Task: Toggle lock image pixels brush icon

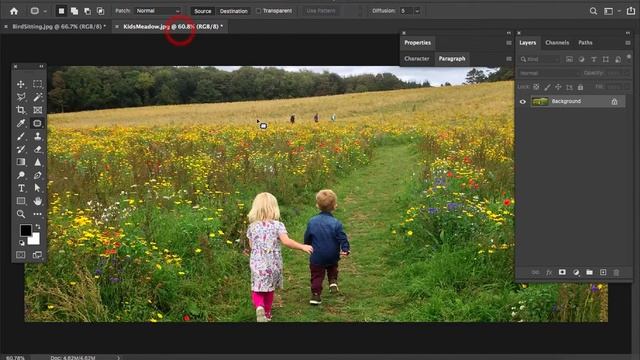Action: pyautogui.click(x=547, y=87)
